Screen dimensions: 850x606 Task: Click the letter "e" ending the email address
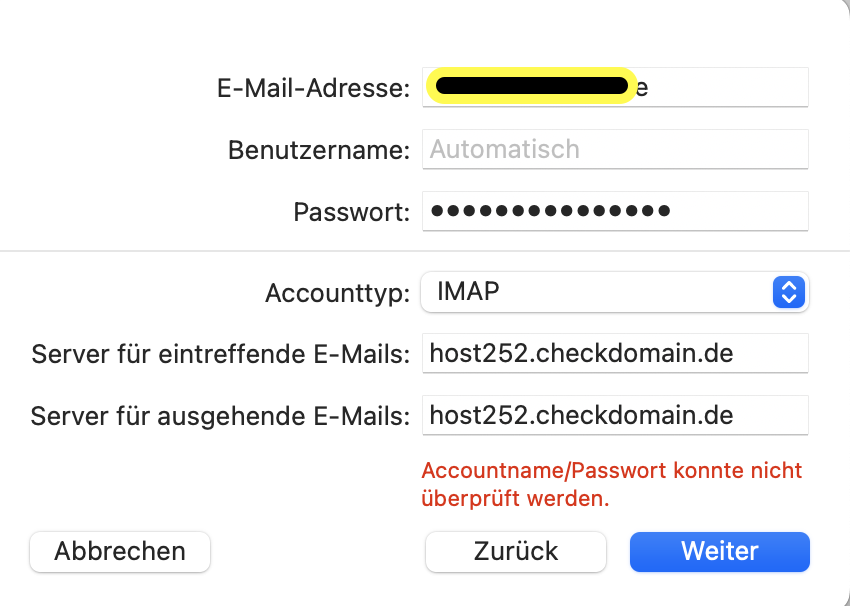coord(643,88)
